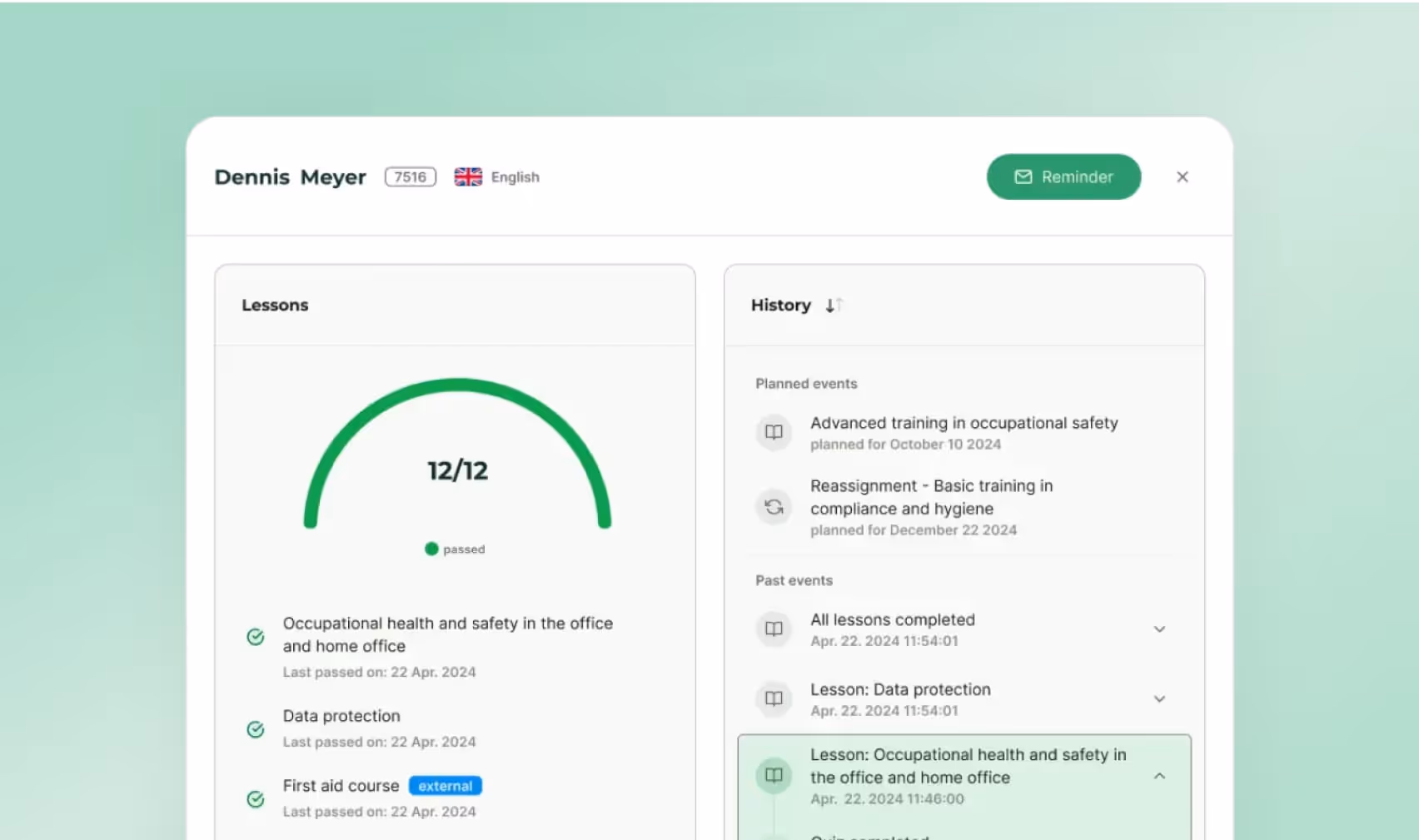Open the book icon for Advanced training event

pos(774,432)
